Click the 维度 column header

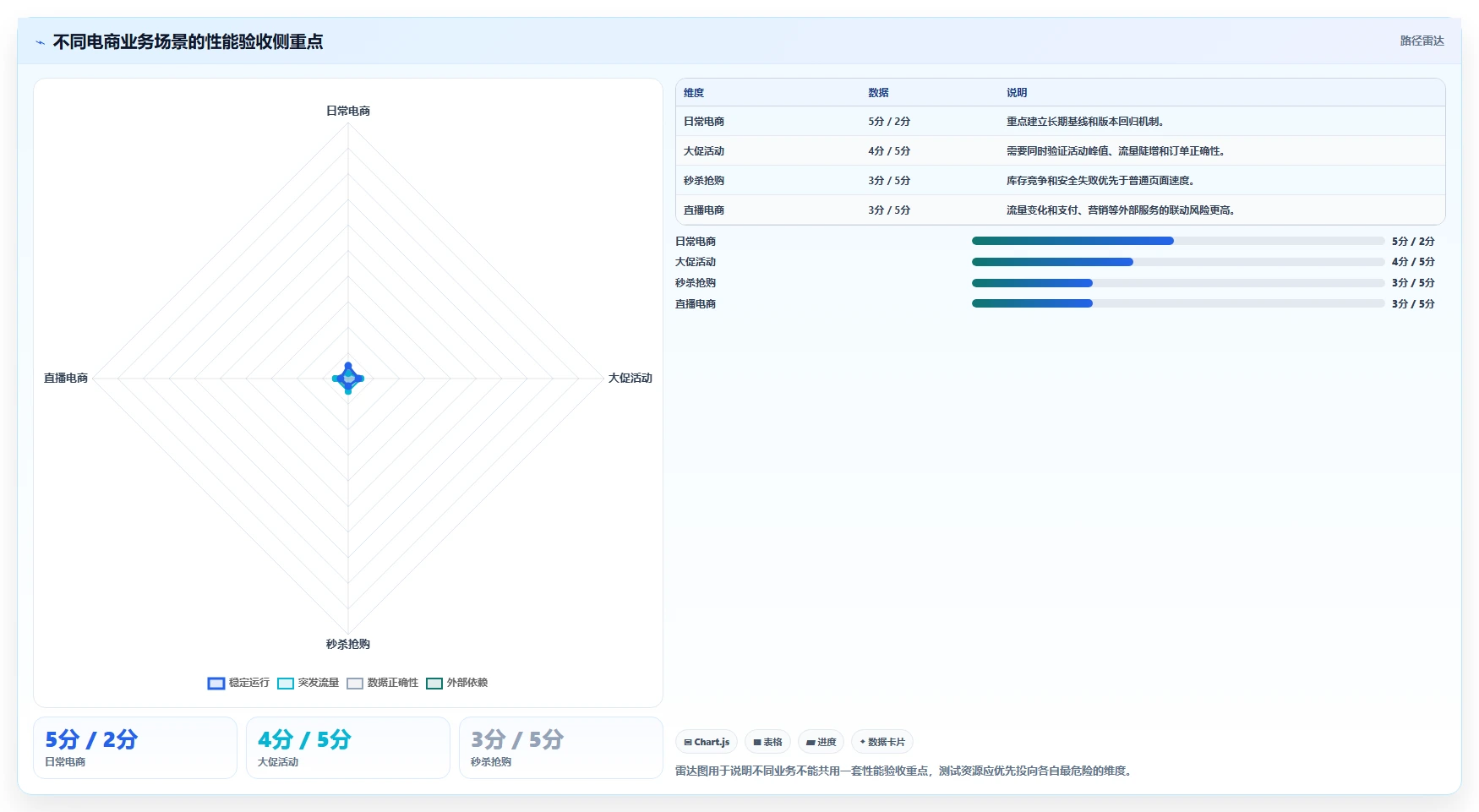(694, 93)
